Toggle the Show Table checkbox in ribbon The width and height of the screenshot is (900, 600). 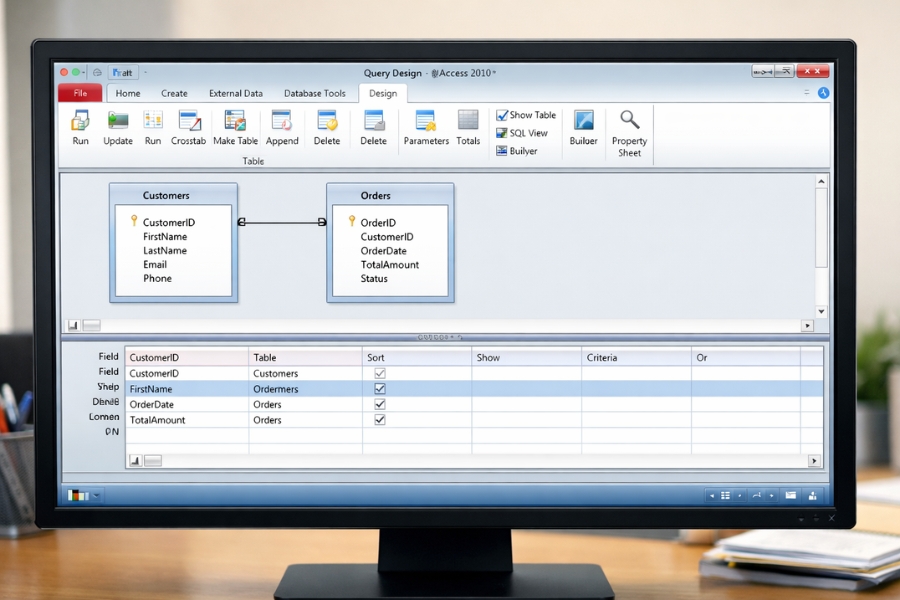coord(502,115)
